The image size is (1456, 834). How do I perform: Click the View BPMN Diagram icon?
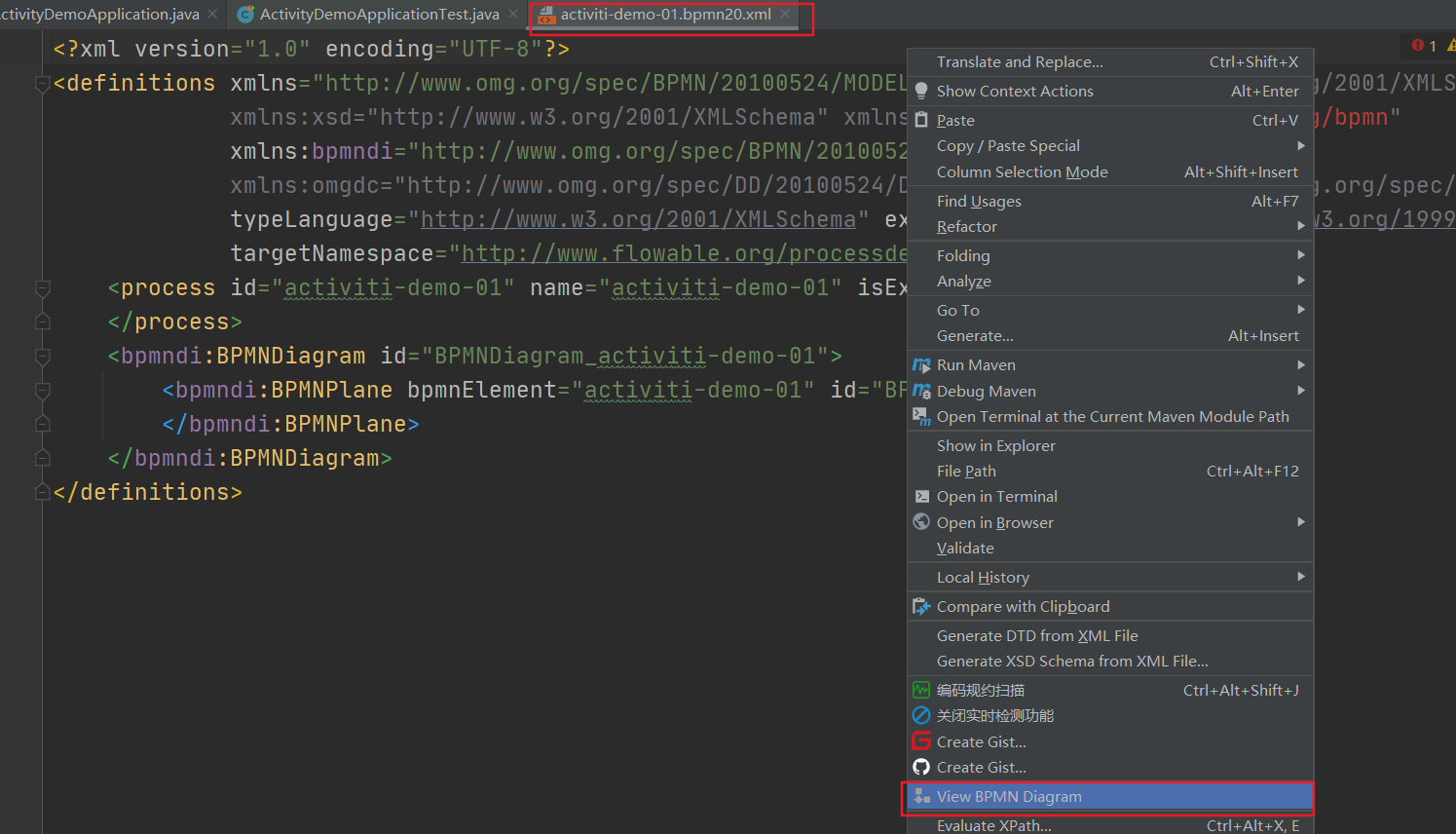pyautogui.click(x=921, y=796)
